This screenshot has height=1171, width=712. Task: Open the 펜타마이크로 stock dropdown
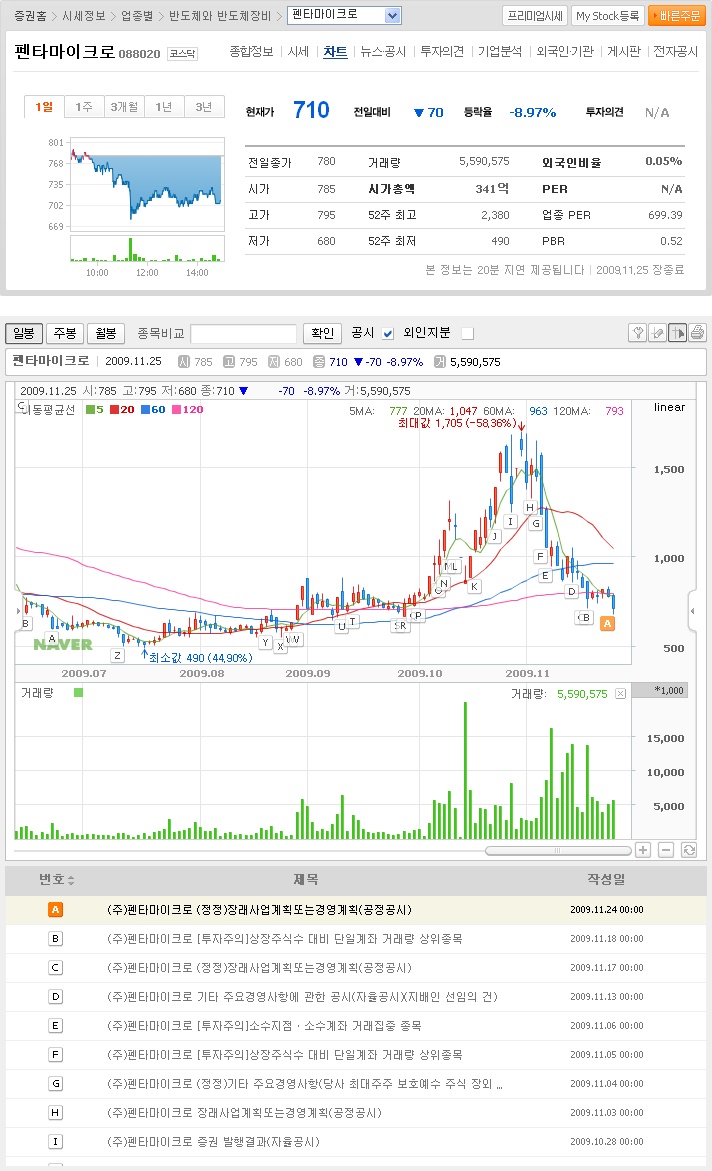(393, 15)
